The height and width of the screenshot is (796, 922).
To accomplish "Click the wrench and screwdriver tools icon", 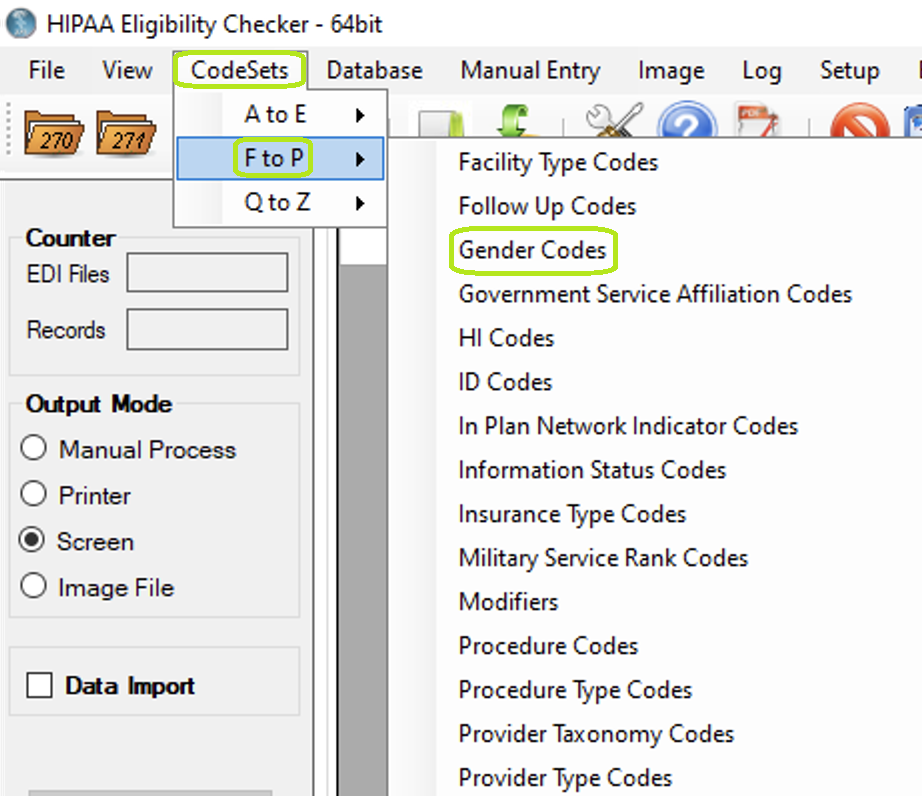I will click(614, 119).
